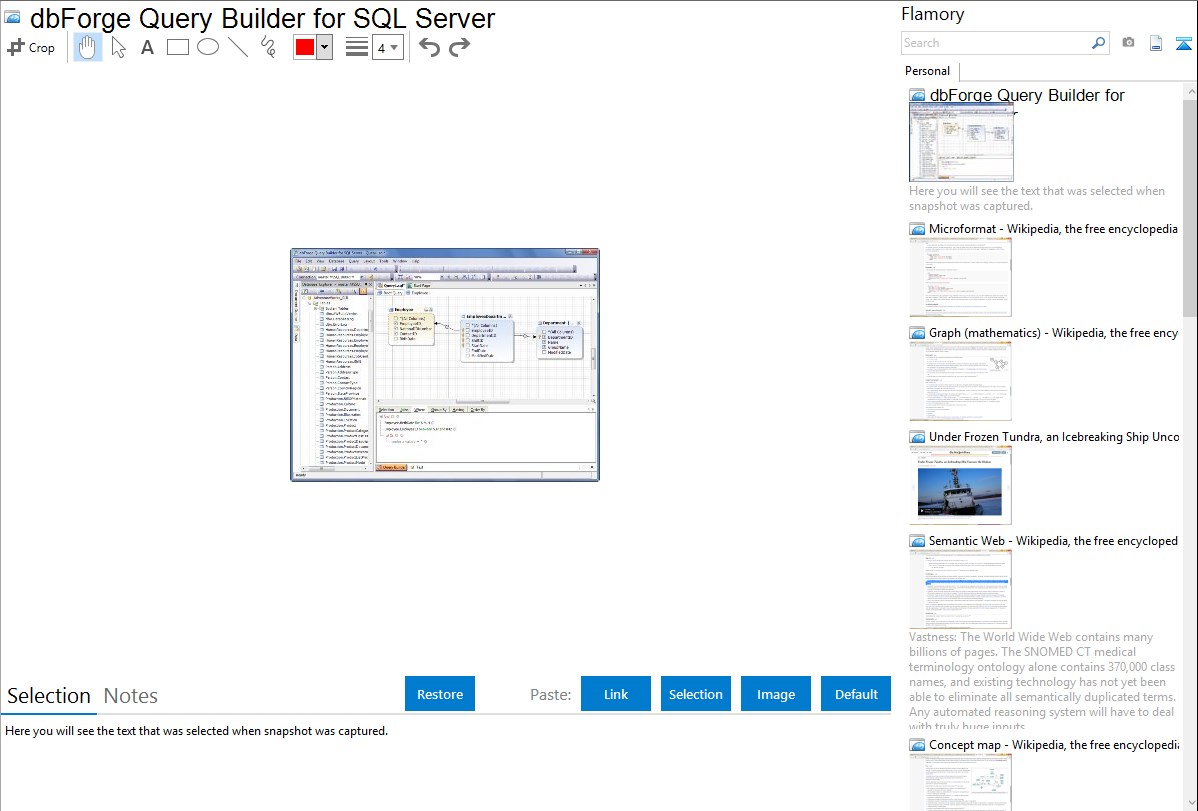The height and width of the screenshot is (811, 1198).
Task: Click the Restore button
Action: point(440,694)
